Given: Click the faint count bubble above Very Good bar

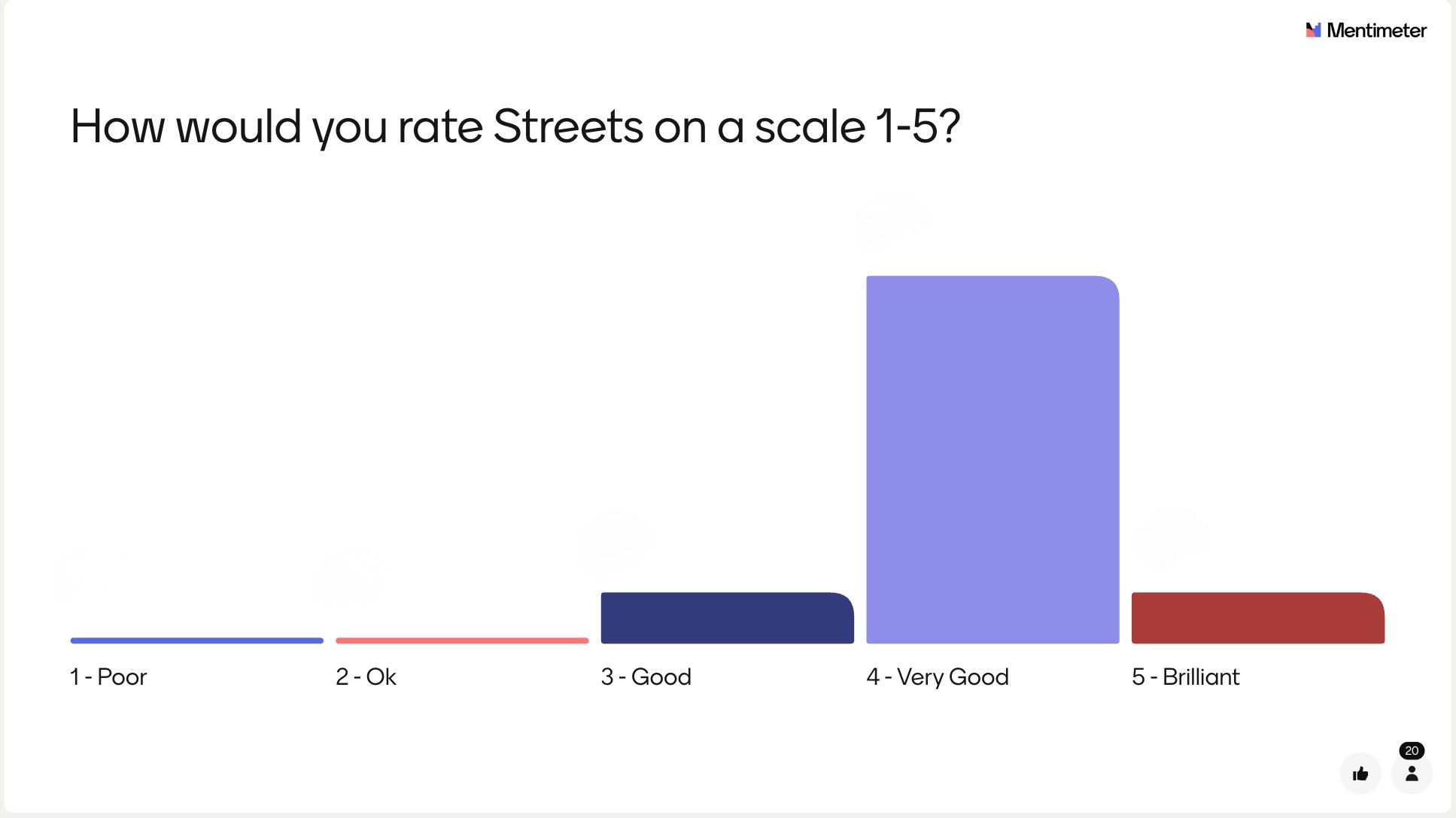Looking at the screenshot, I should tap(893, 220).
